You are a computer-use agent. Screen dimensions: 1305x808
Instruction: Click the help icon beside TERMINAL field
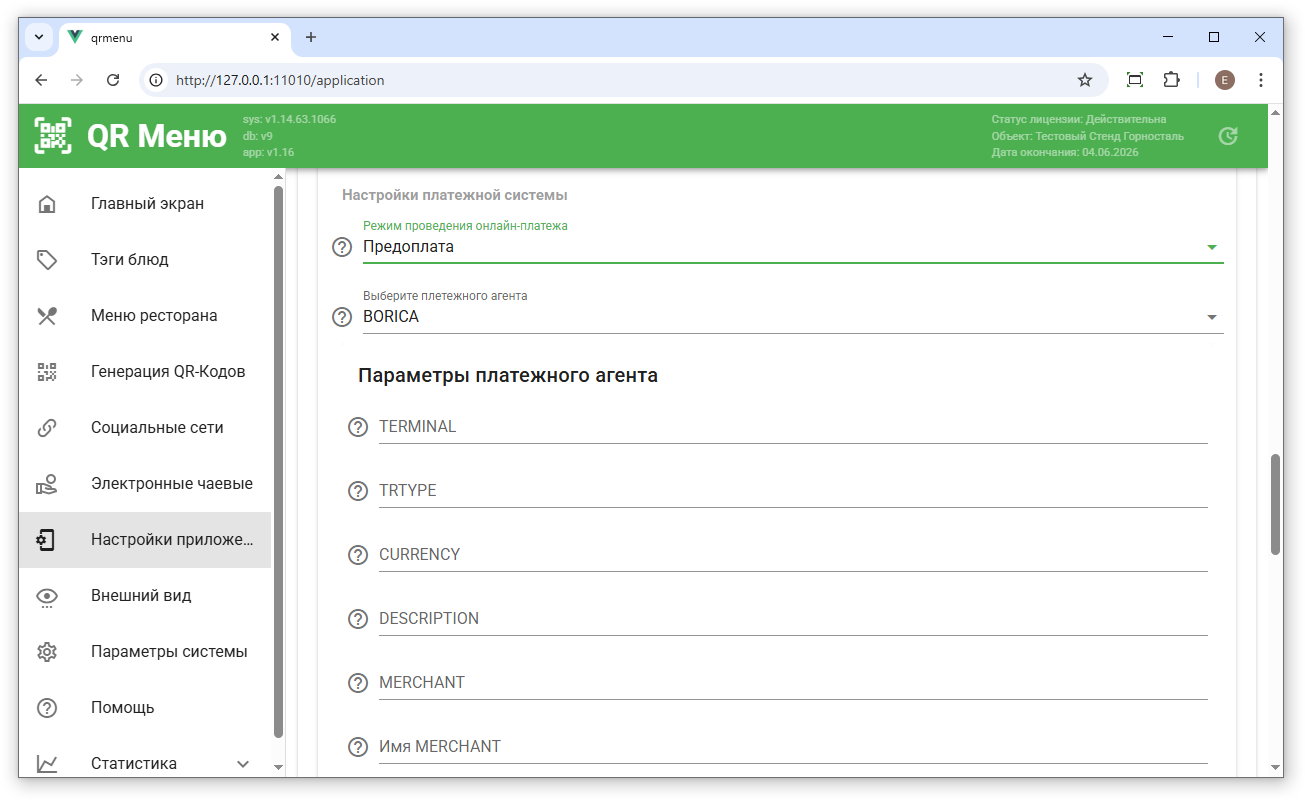click(358, 427)
